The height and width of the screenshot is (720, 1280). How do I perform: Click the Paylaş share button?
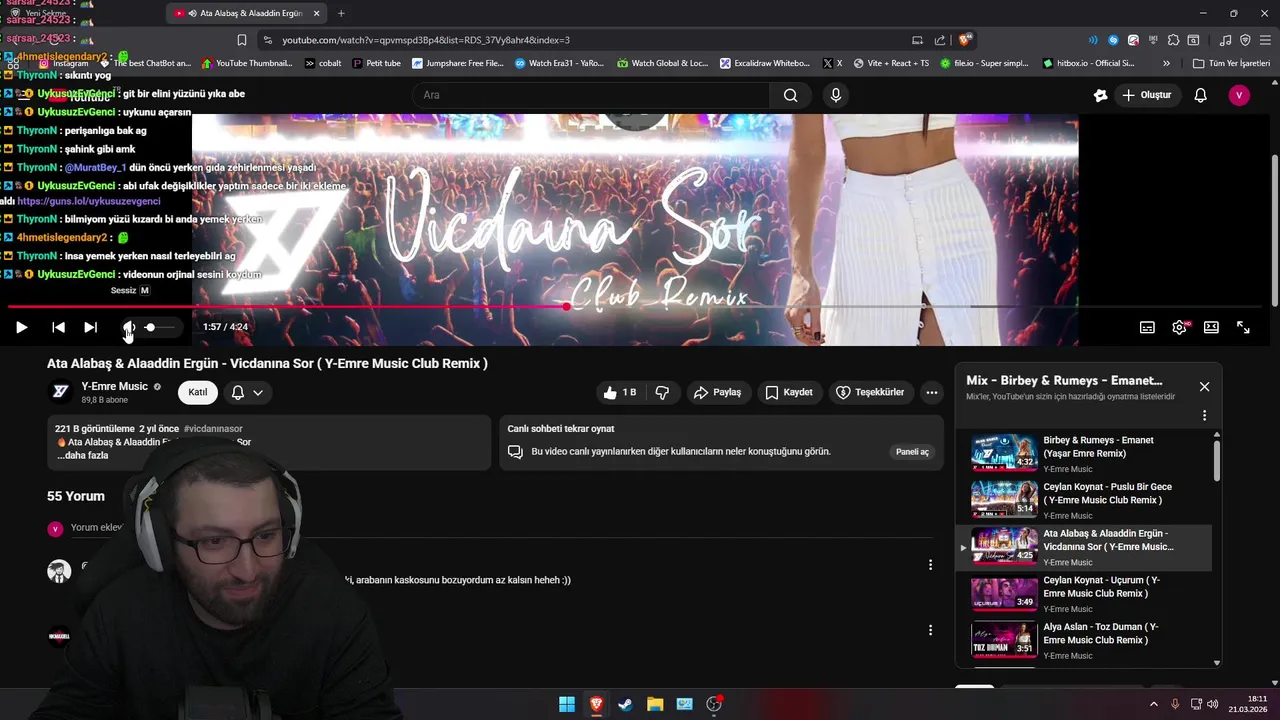pos(718,393)
